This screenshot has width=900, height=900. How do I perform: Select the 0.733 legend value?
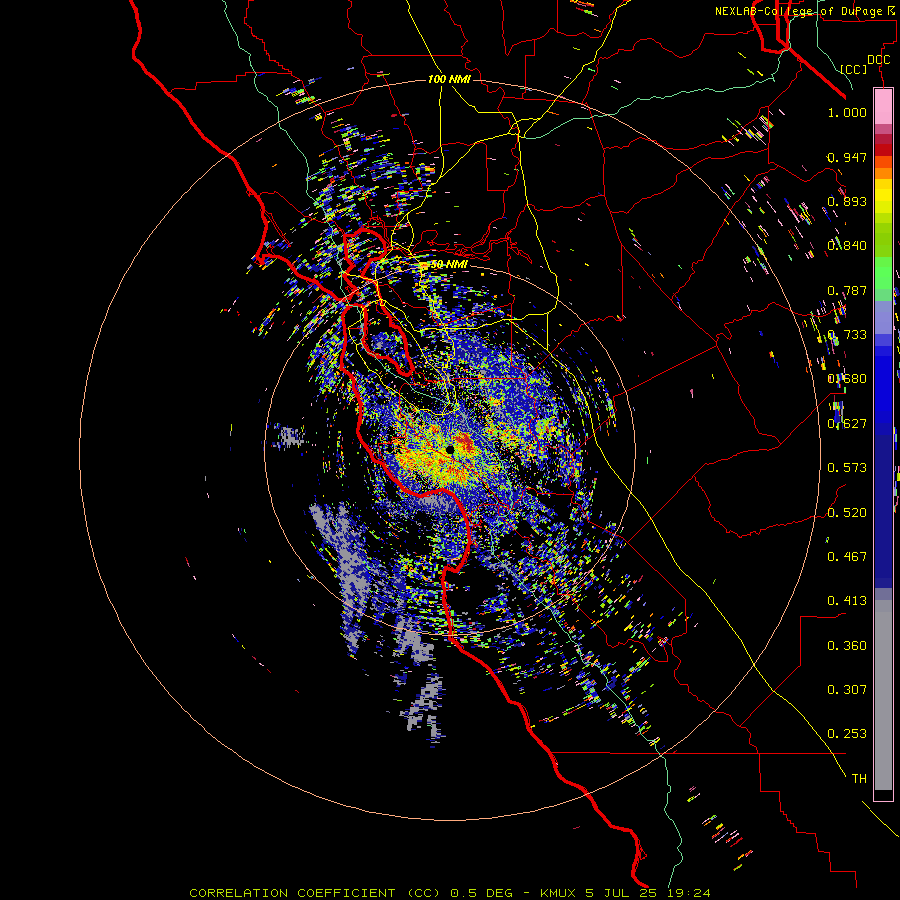pos(847,335)
